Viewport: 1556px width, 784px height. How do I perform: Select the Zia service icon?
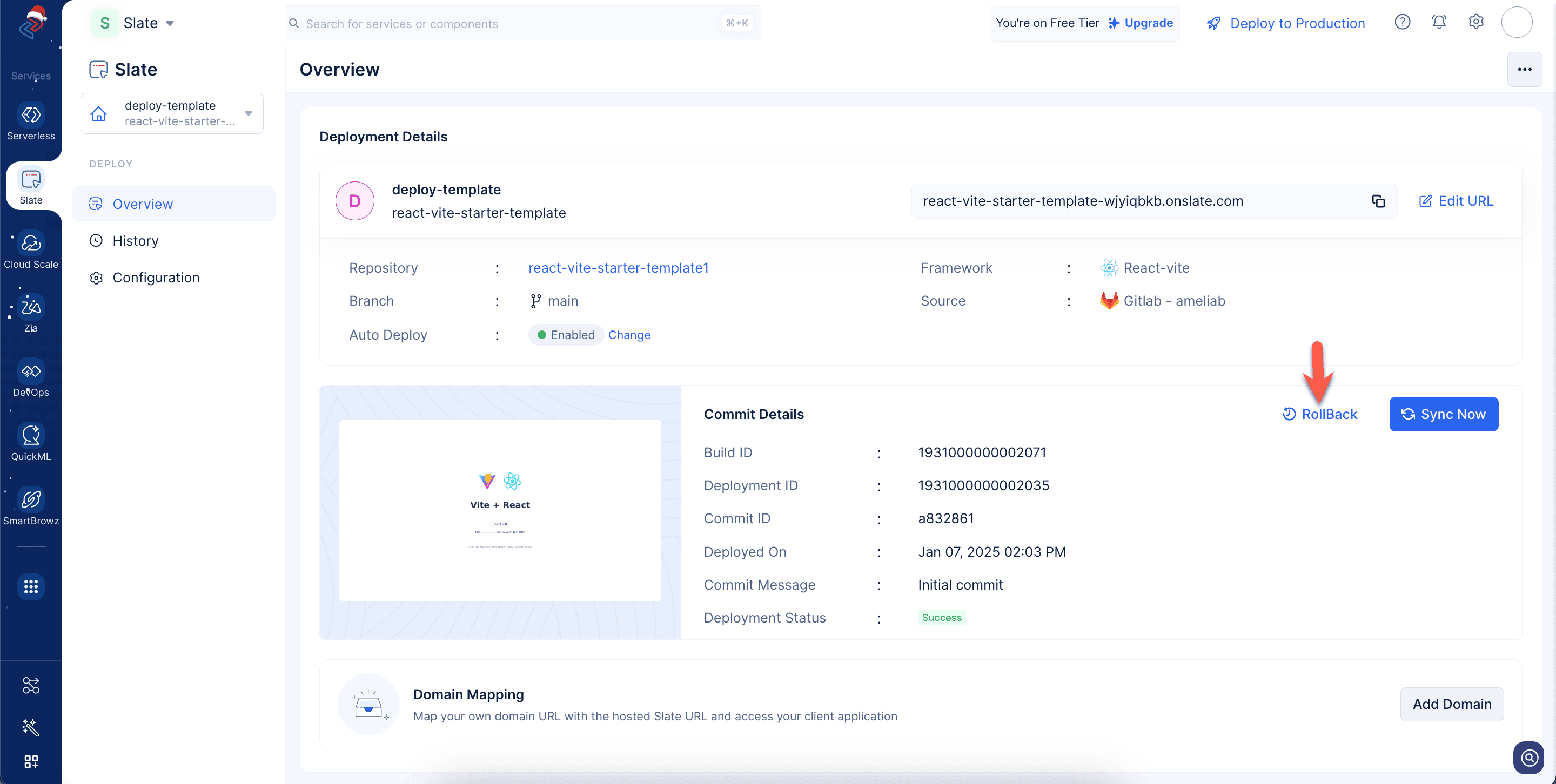[x=31, y=307]
